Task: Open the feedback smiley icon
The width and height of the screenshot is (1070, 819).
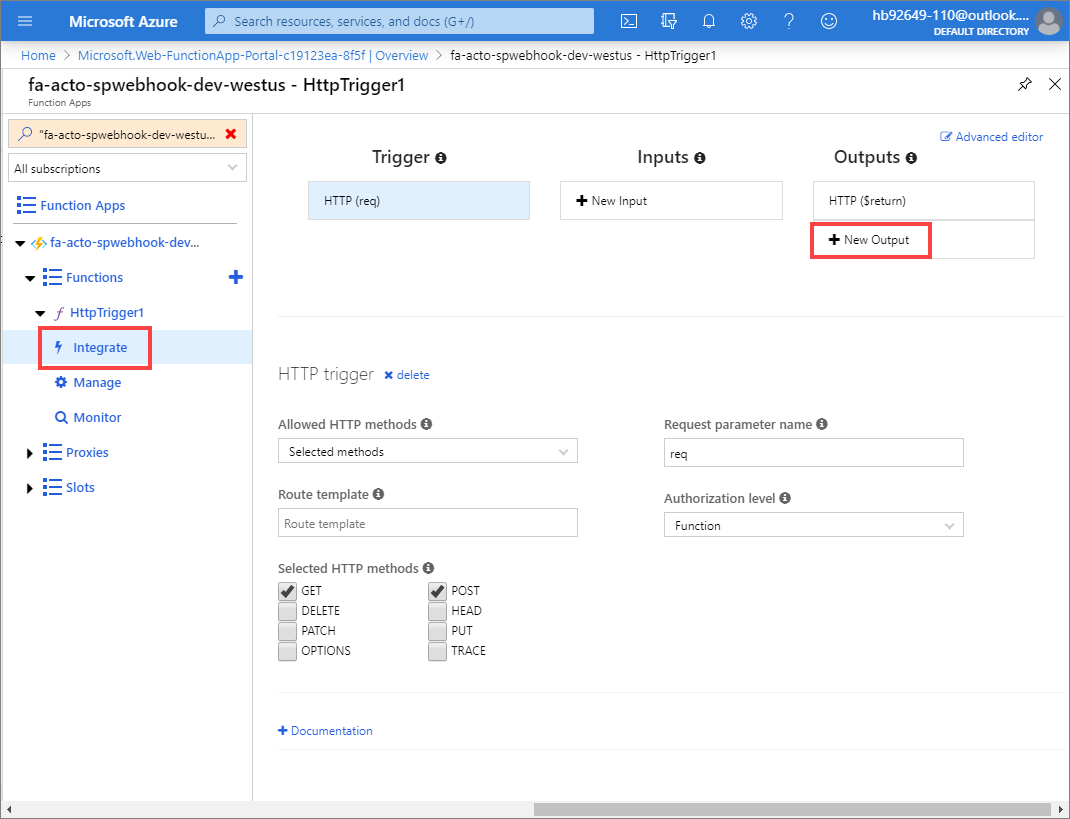Action: (x=828, y=21)
